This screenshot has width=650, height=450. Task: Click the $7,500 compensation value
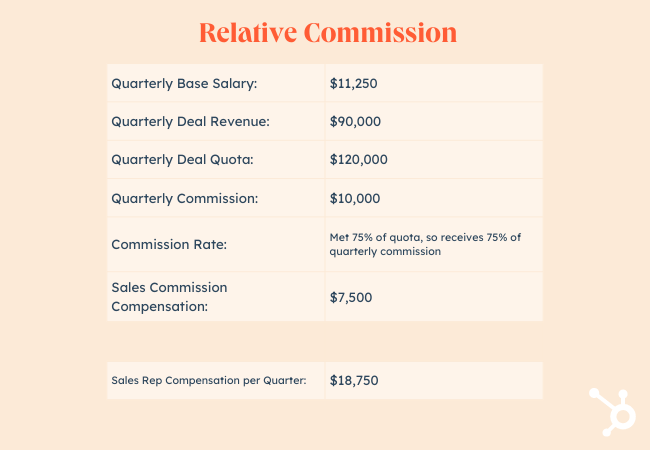pos(351,298)
